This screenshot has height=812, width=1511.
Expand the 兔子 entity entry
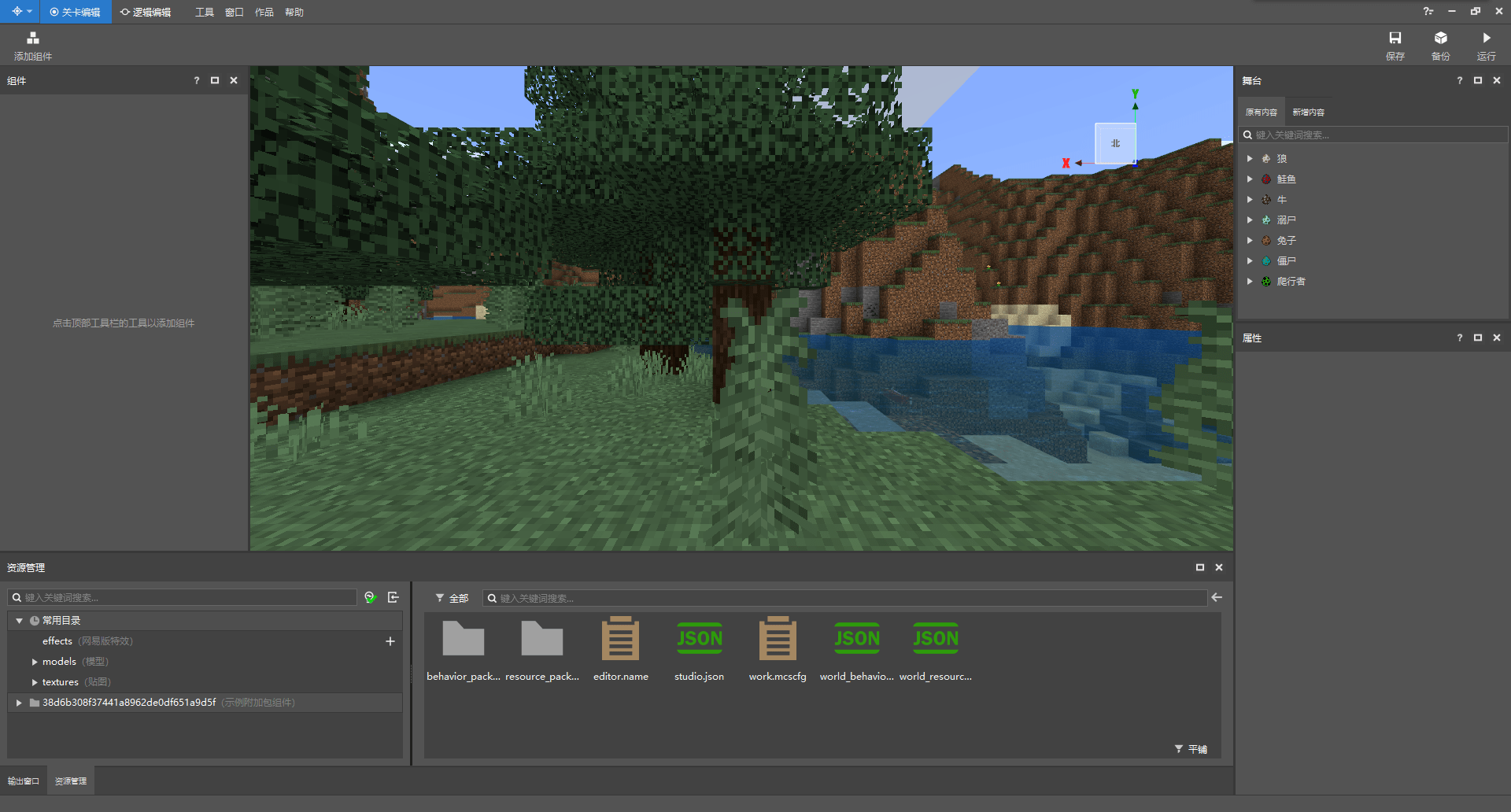[1250, 240]
